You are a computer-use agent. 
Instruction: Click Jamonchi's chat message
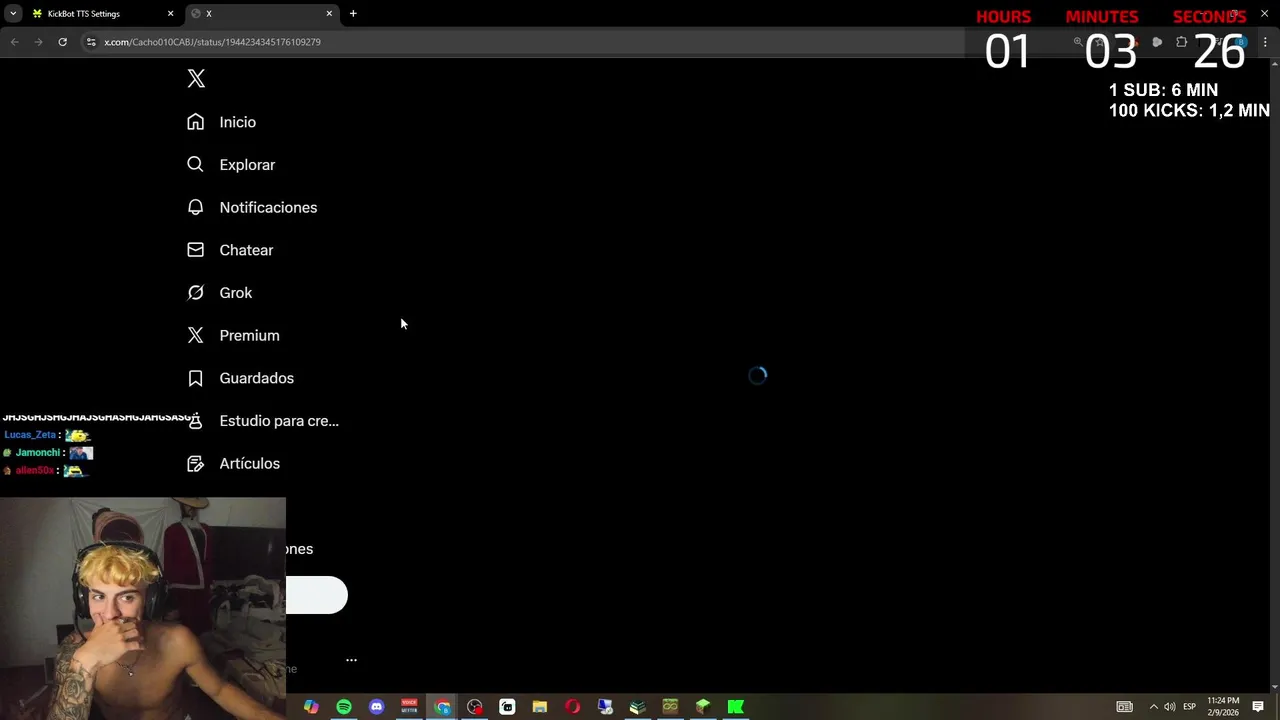(x=48, y=453)
